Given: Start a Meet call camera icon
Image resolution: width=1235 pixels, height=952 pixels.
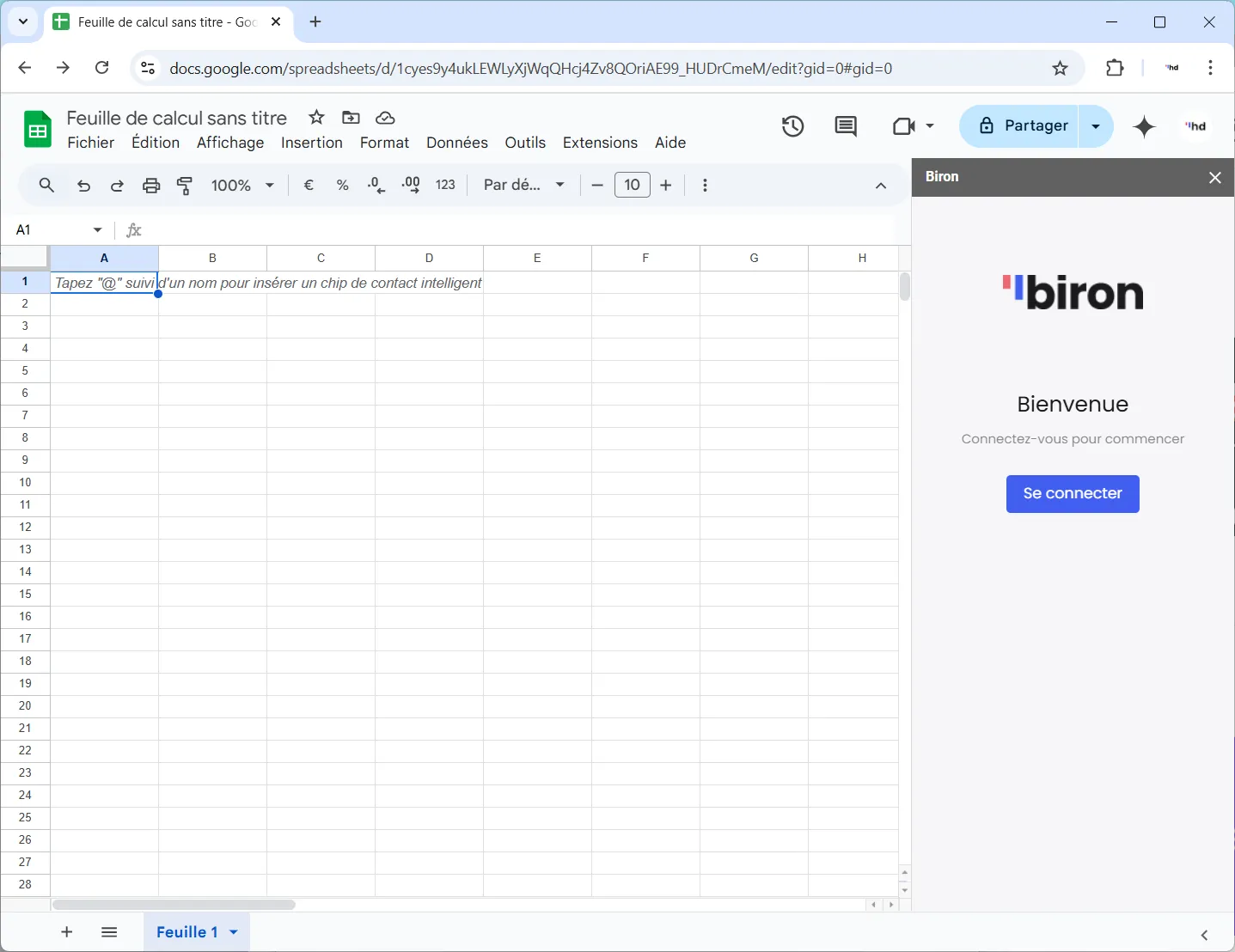Looking at the screenshot, I should click(x=903, y=126).
